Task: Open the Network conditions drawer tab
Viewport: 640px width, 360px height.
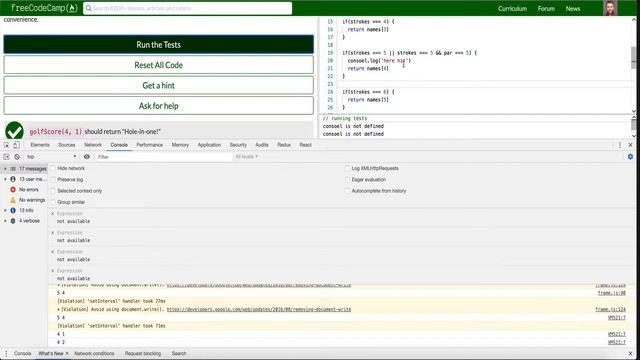Action: point(94,353)
